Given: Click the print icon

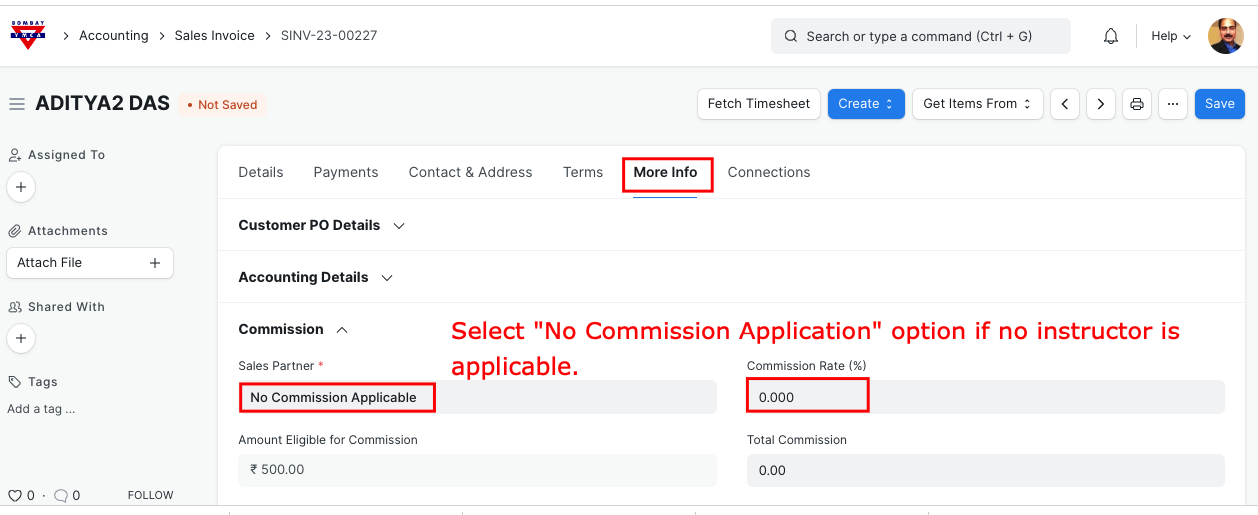Looking at the screenshot, I should click(1136, 104).
